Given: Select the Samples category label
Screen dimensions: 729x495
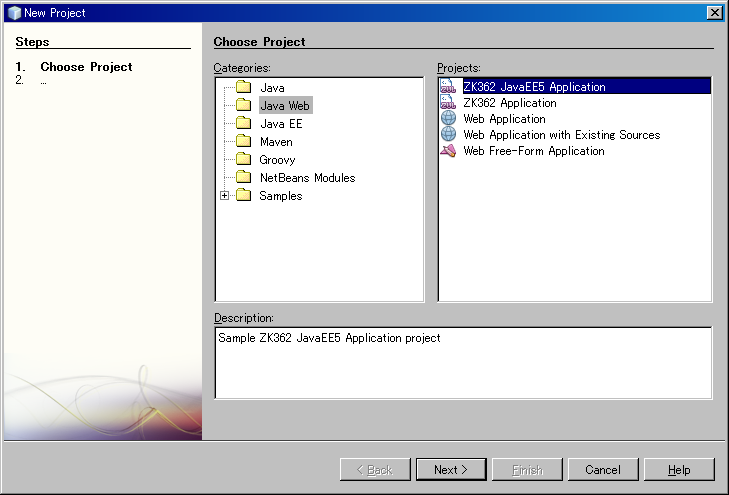Looking at the screenshot, I should (281, 196).
